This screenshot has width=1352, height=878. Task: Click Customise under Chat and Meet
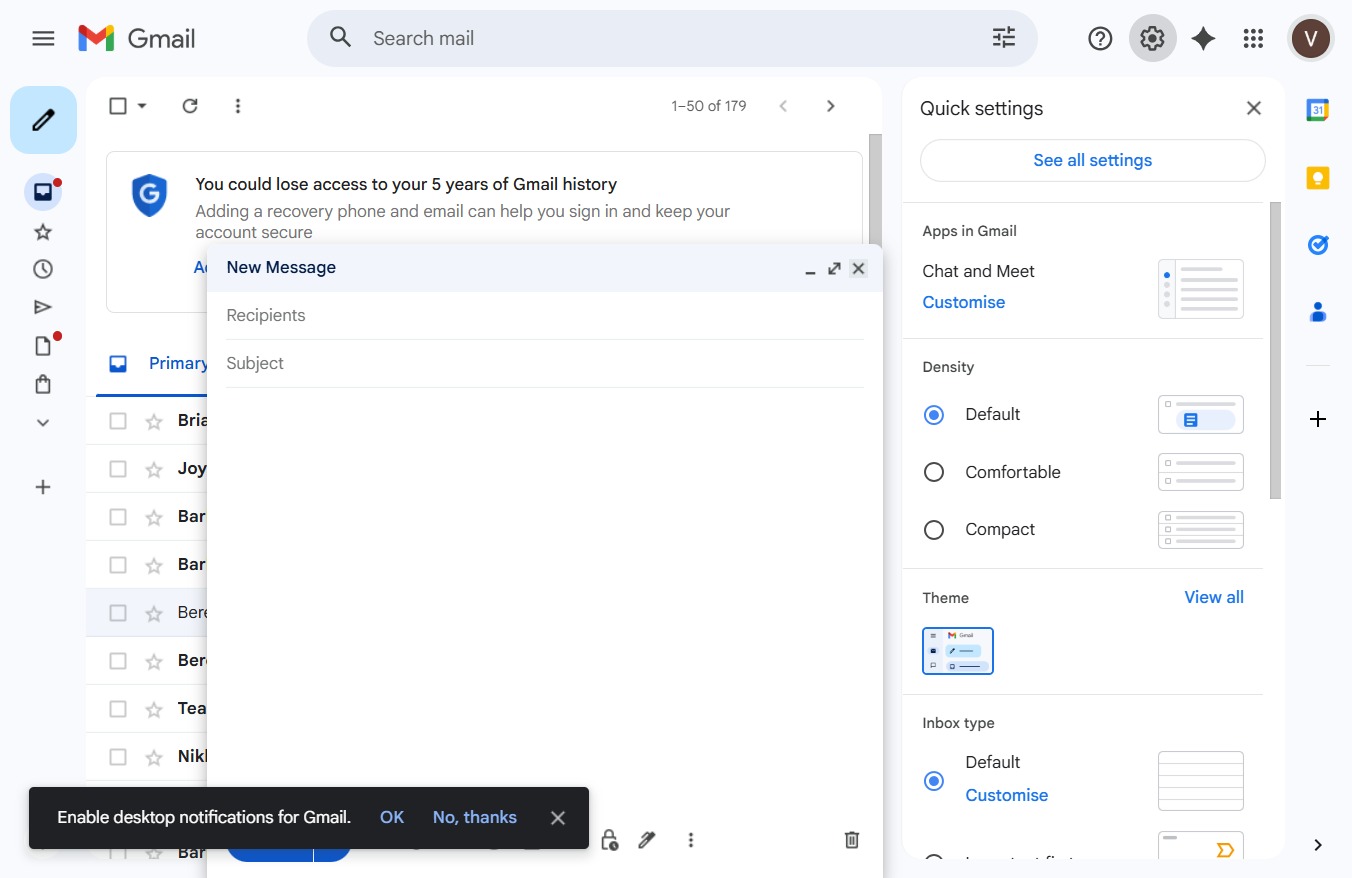(964, 302)
